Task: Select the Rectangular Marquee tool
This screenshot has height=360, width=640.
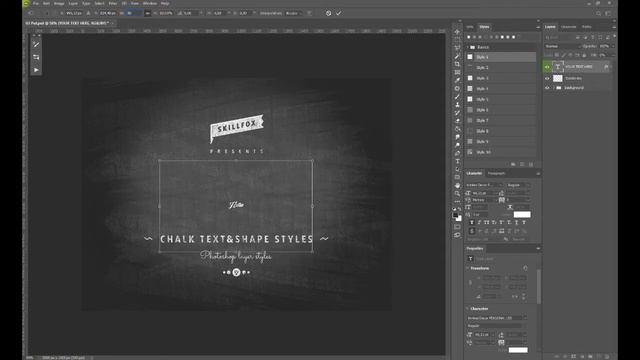Action: point(457,40)
